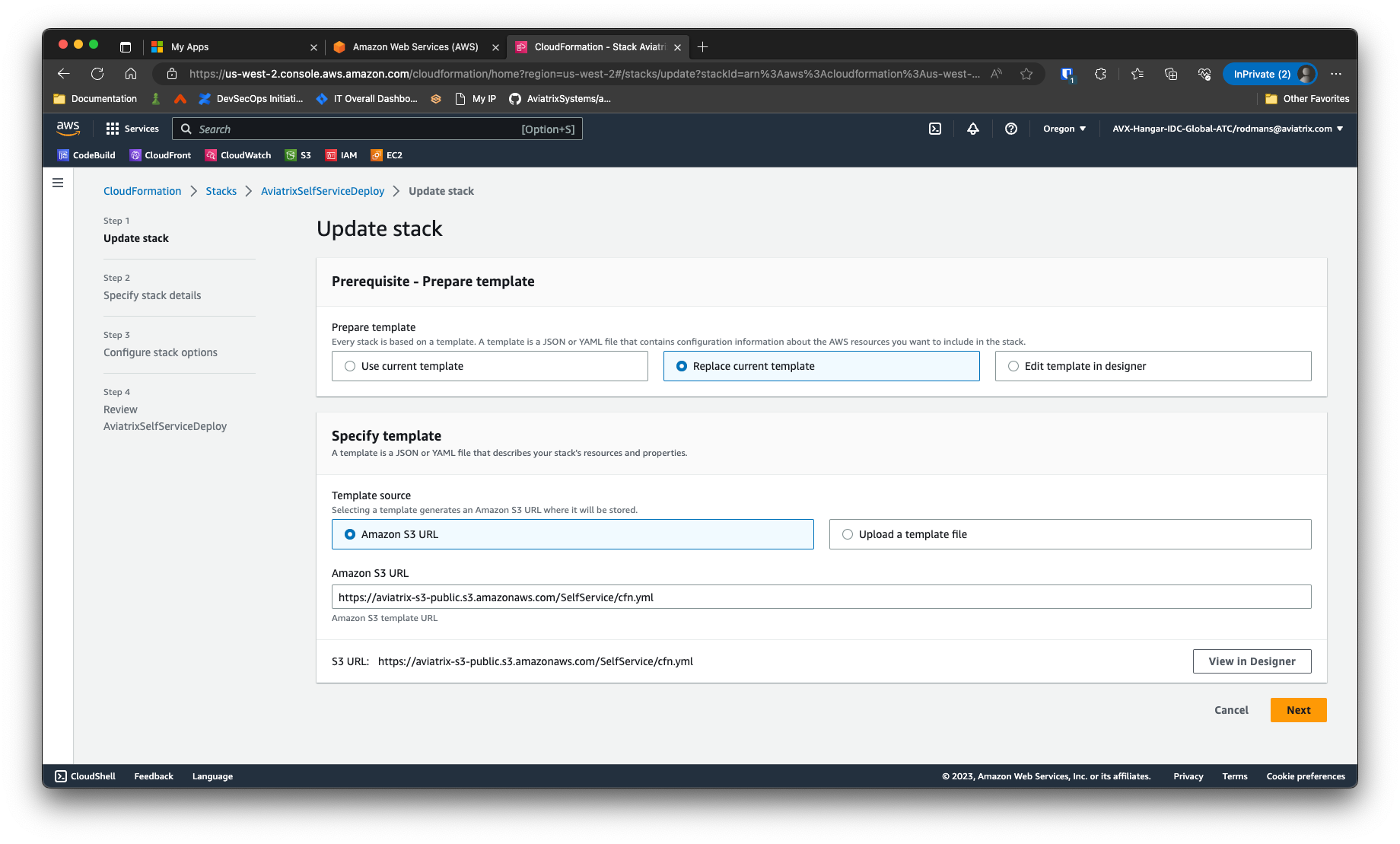The image size is (1400, 844).
Task: Open the S3 service shortcut
Action: [298, 155]
